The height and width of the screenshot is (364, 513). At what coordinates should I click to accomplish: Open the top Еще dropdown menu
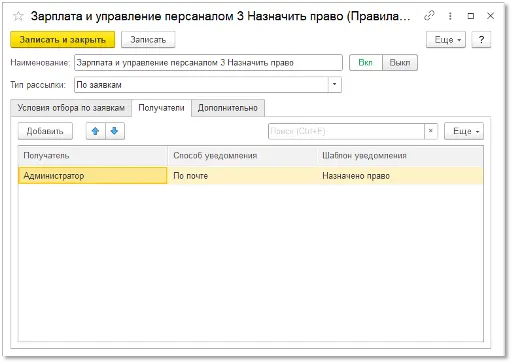446,40
